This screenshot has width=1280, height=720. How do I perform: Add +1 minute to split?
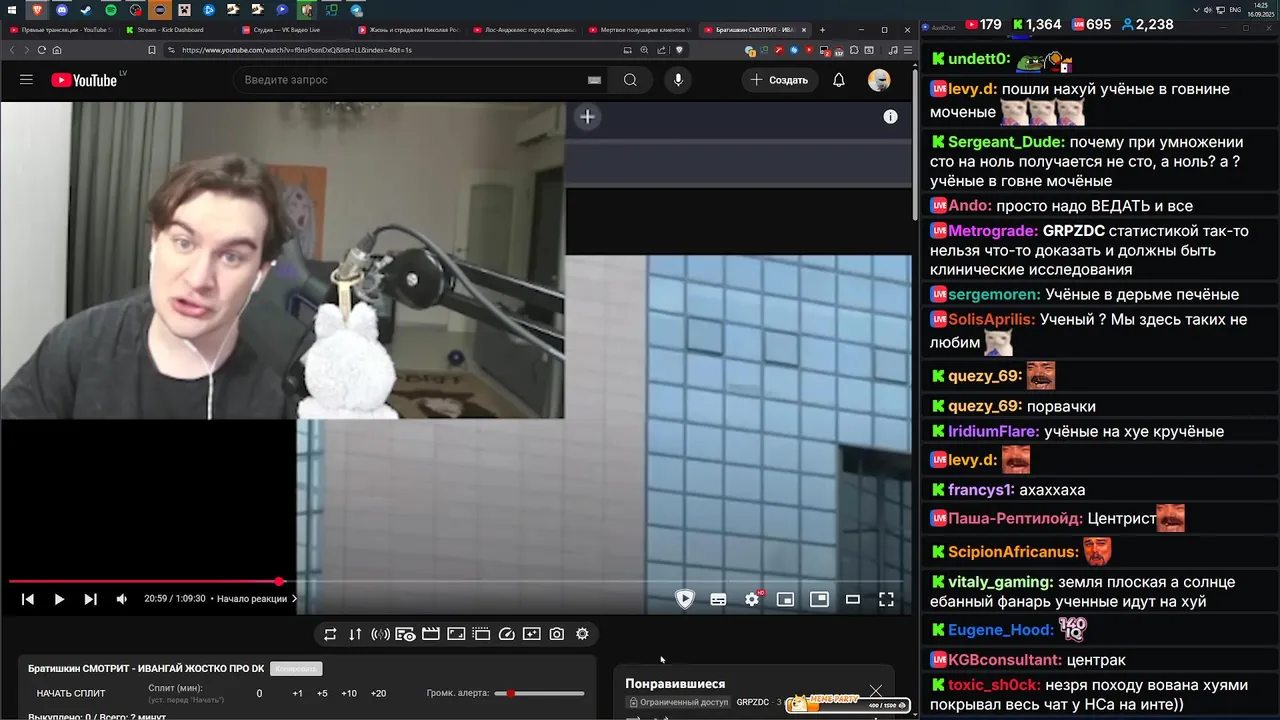coord(297,693)
